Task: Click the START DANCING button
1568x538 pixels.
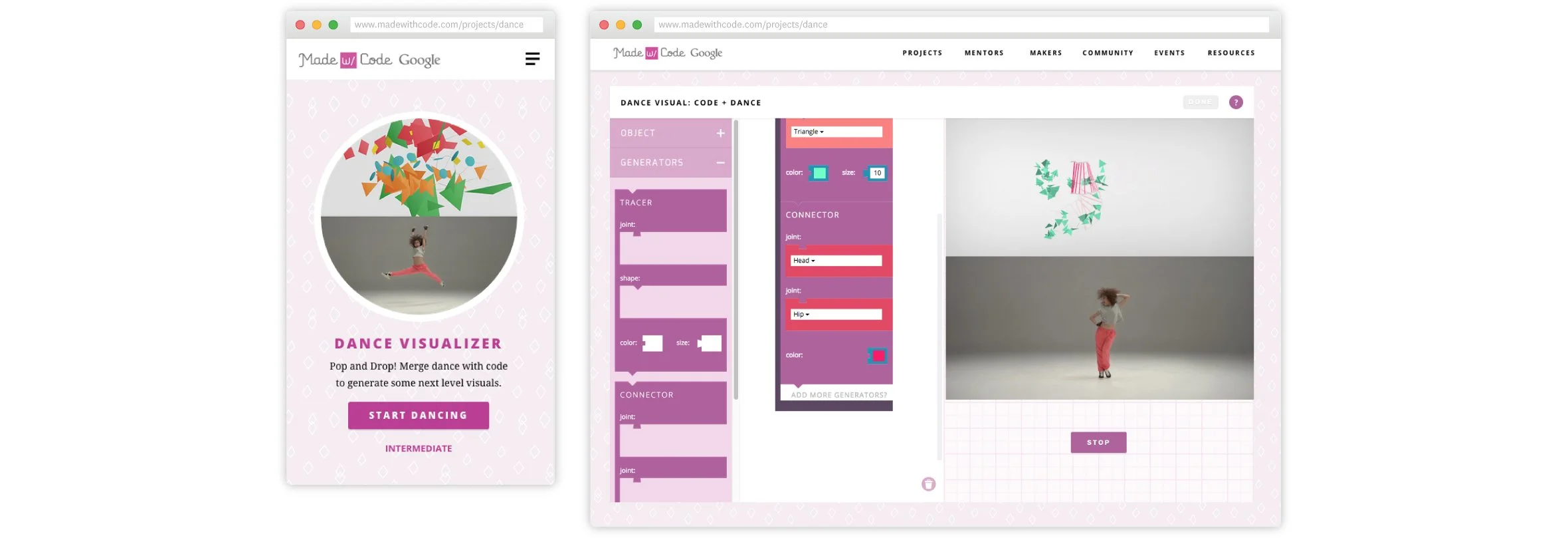Action: [x=419, y=416]
